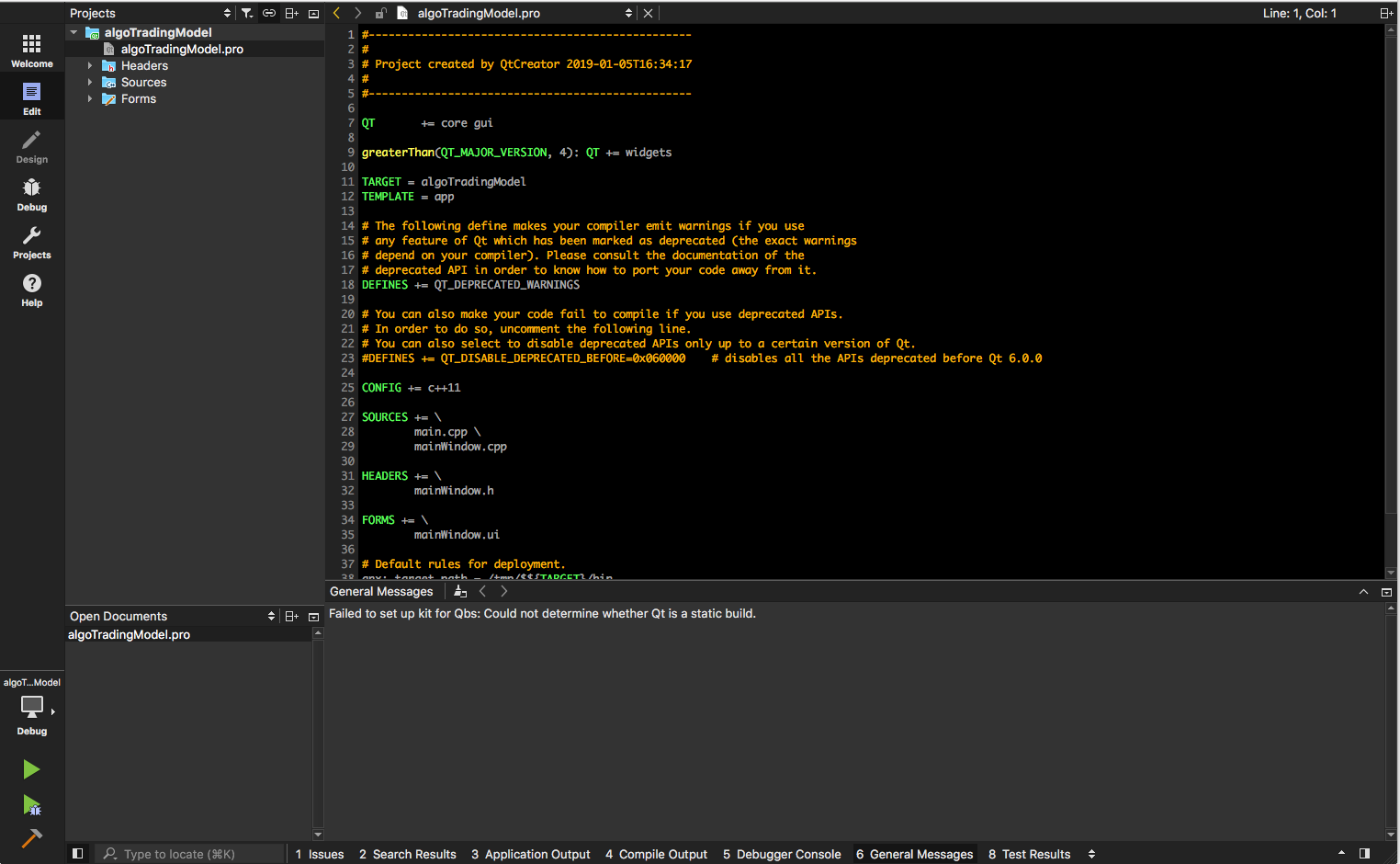
Task: Close the General Messages output pane
Action: pos(1386,592)
